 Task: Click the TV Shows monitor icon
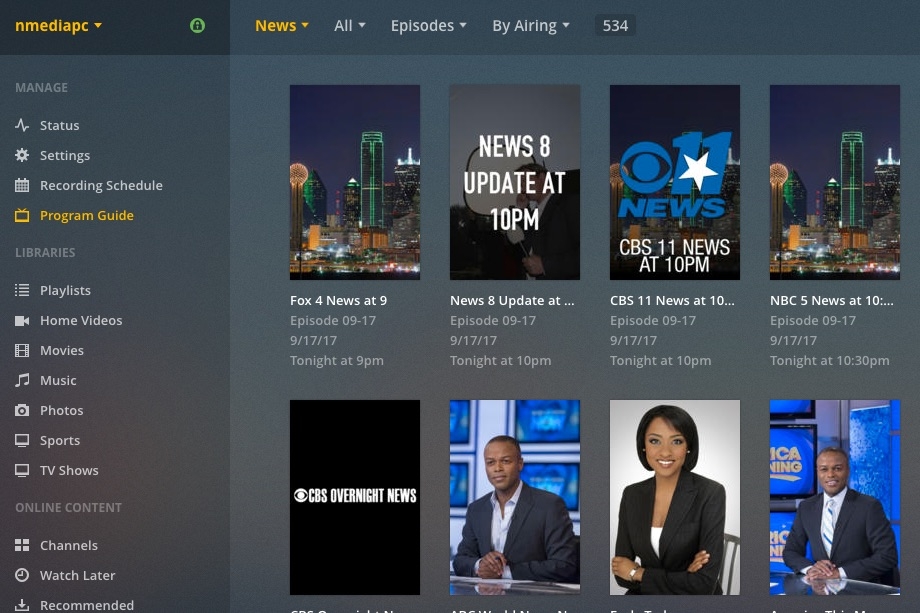pos(22,470)
